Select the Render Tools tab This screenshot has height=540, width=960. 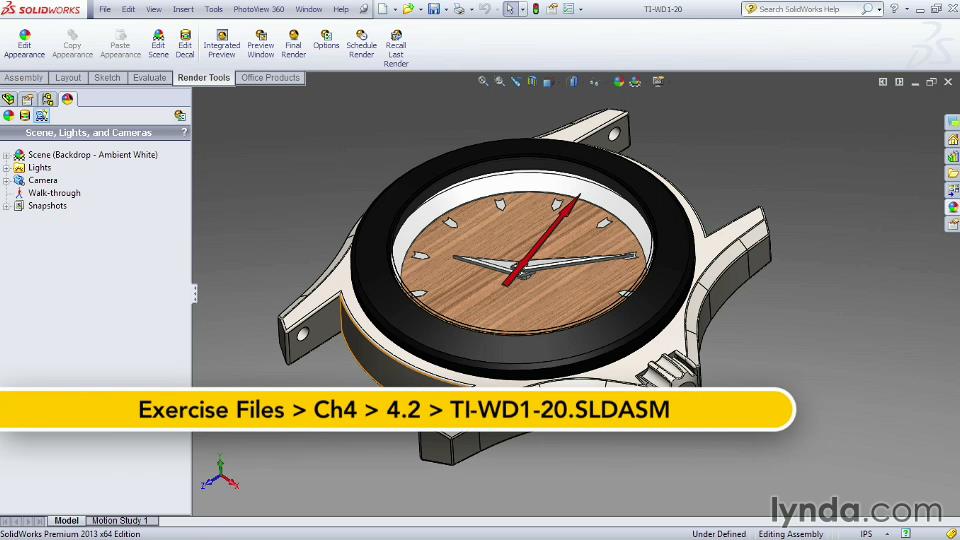point(204,78)
